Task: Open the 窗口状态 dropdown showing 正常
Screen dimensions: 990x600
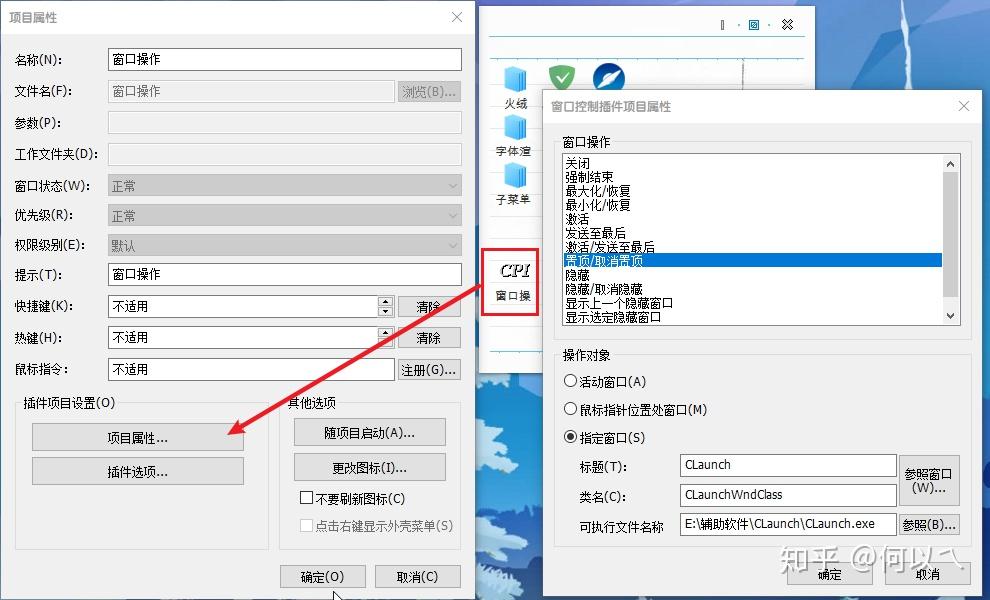Action: [453, 185]
